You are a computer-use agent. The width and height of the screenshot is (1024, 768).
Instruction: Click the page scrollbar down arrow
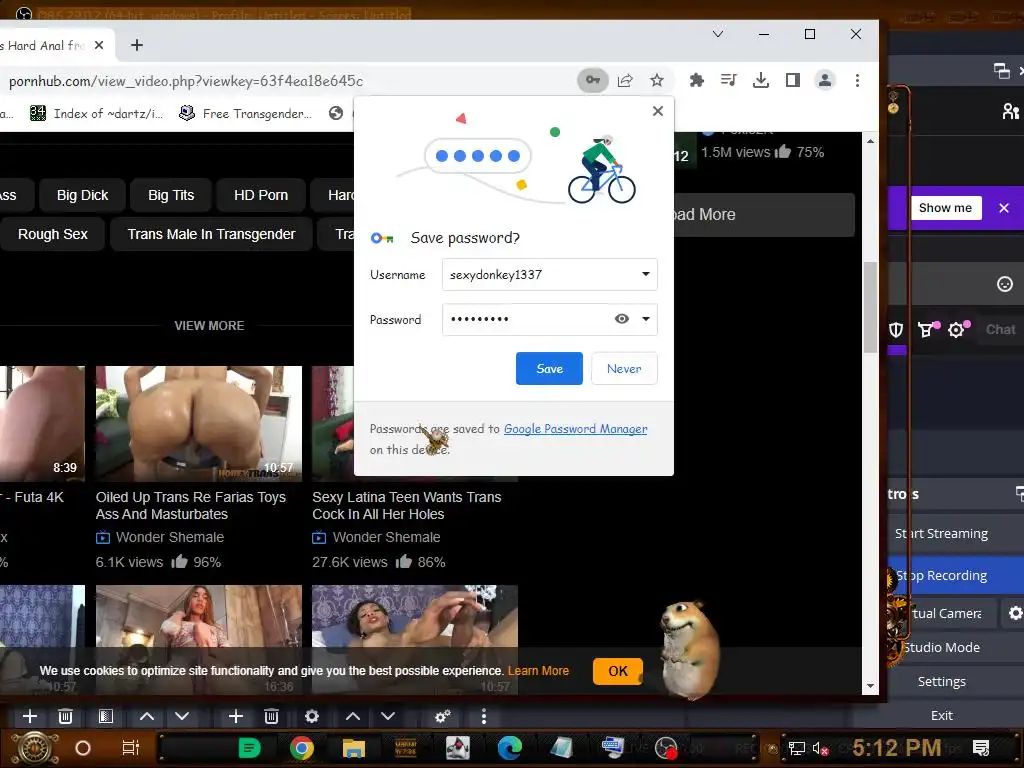click(x=870, y=686)
